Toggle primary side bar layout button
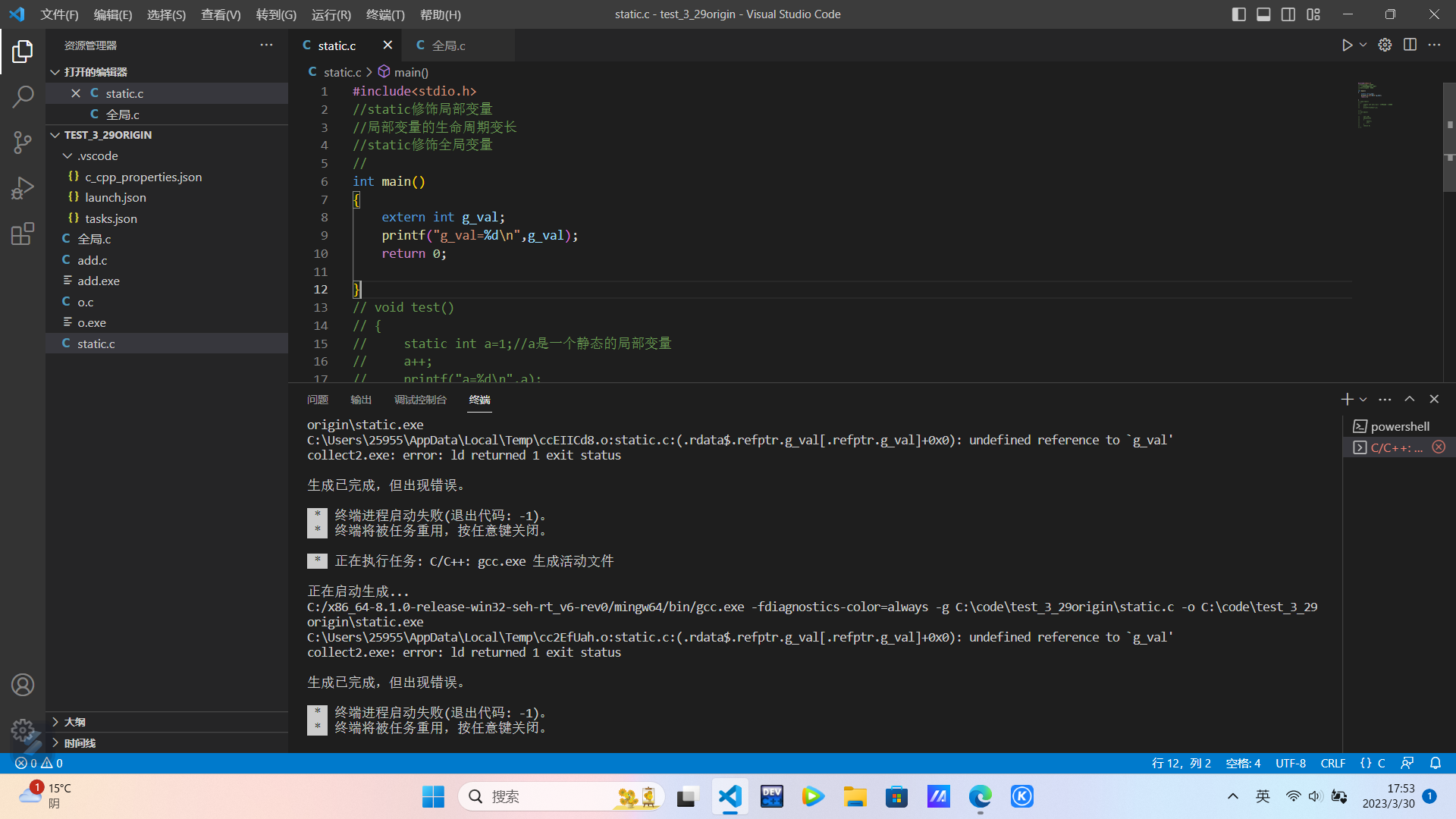This screenshot has width=1456, height=819. pyautogui.click(x=1239, y=14)
